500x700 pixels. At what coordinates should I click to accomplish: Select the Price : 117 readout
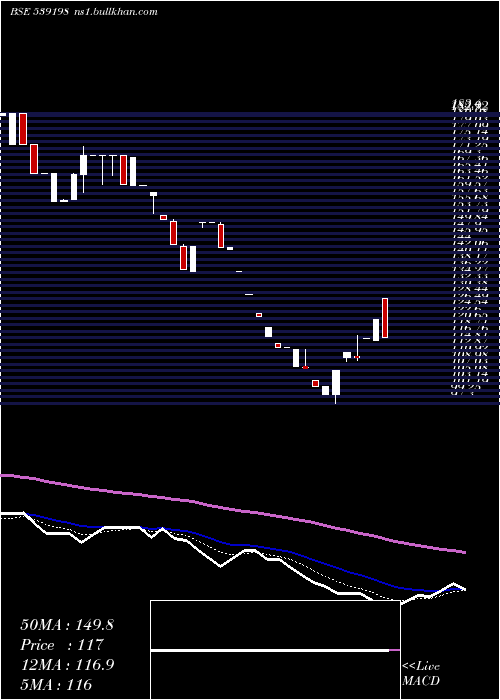coord(62,644)
